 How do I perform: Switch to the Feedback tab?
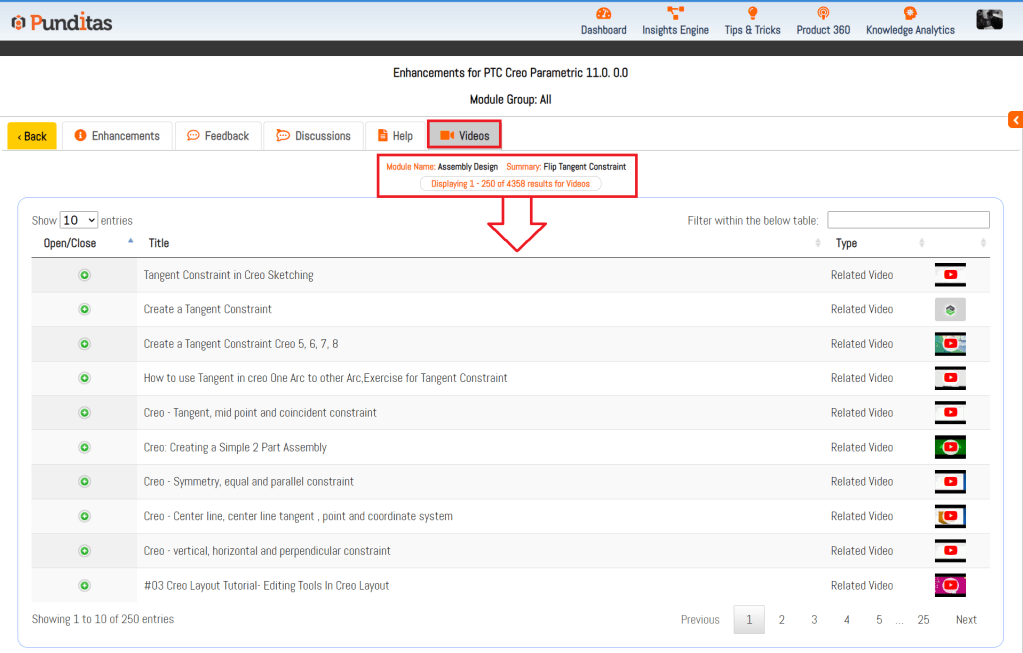click(218, 136)
